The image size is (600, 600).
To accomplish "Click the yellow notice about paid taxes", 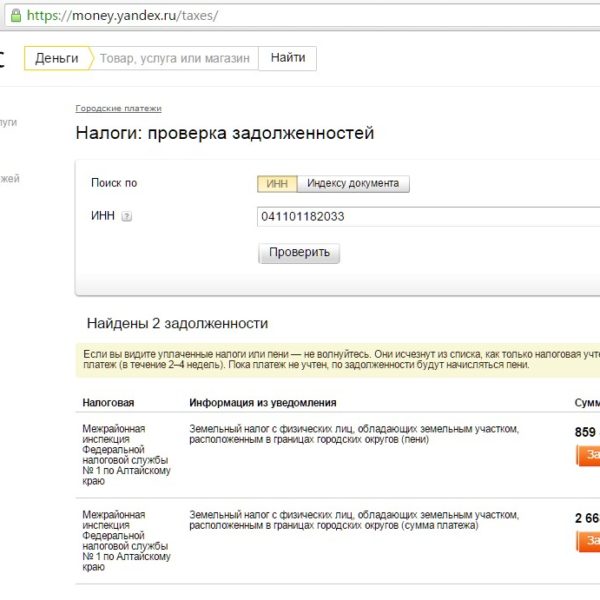I will (x=330, y=360).
